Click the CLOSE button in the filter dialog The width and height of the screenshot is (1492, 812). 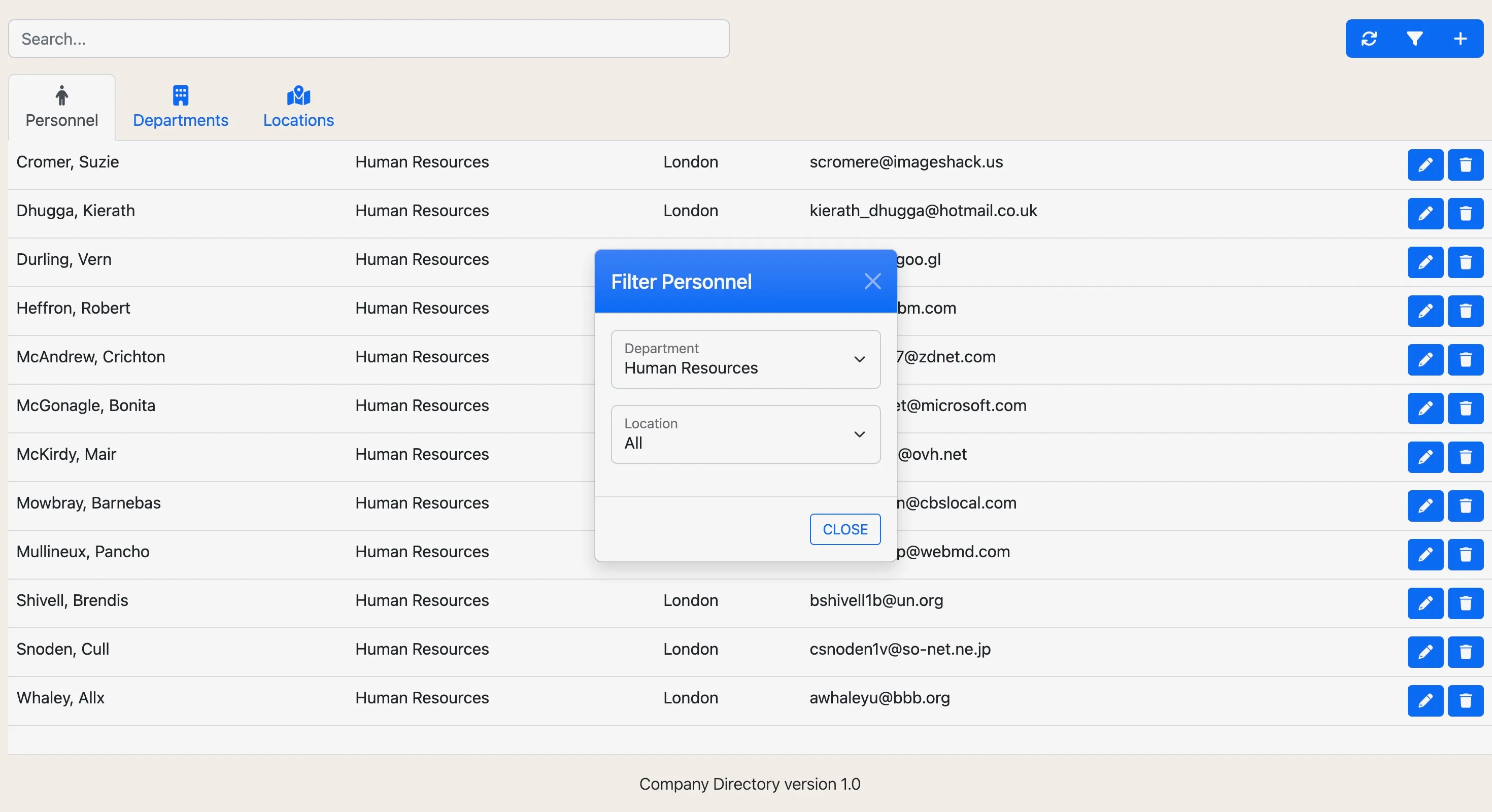pos(844,529)
